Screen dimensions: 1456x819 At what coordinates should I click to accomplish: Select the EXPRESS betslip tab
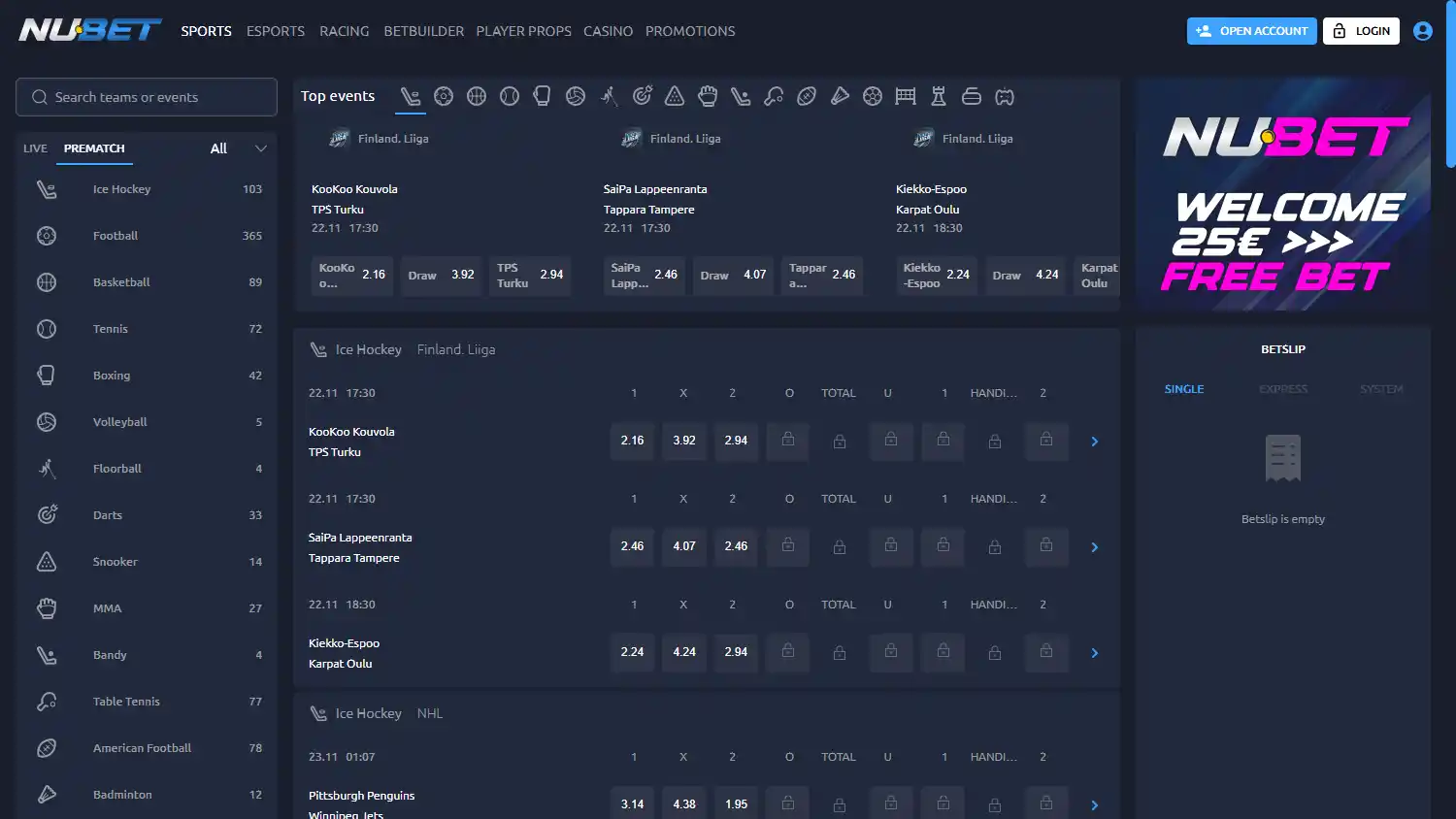[x=1283, y=389]
